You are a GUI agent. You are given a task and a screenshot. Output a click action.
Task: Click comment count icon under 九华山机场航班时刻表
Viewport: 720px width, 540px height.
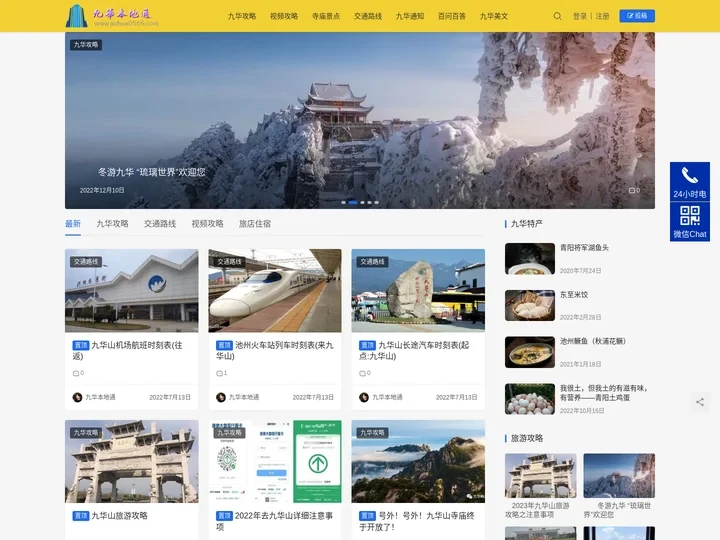78,373
